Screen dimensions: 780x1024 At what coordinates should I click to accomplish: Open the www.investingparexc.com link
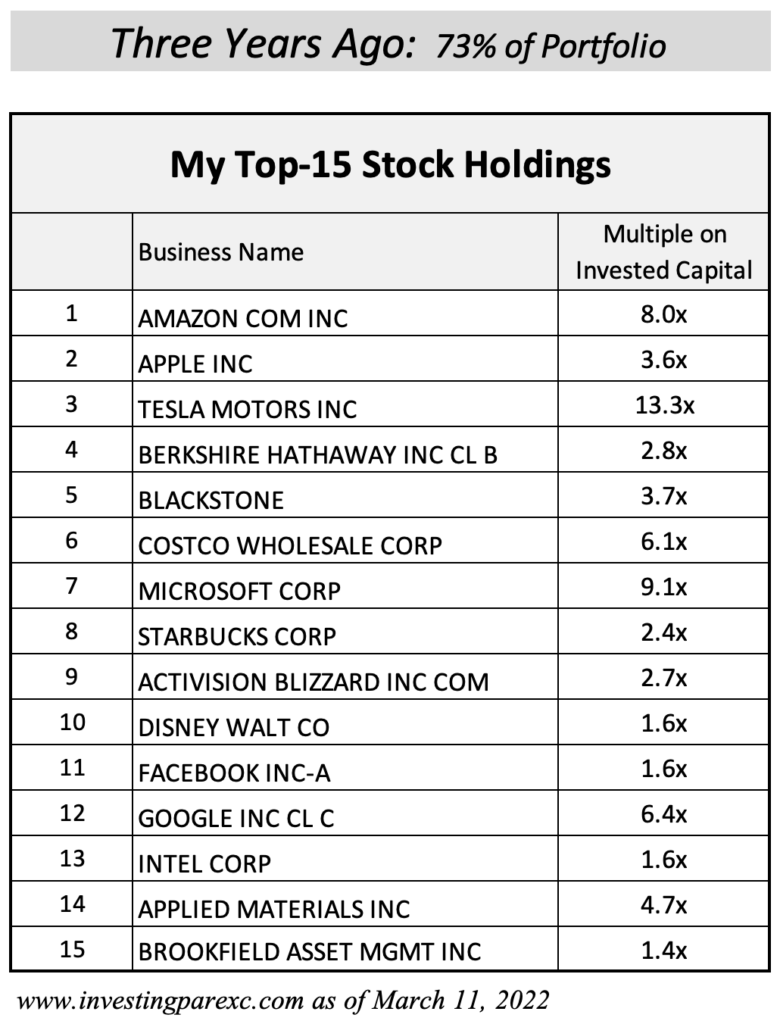[160, 1001]
